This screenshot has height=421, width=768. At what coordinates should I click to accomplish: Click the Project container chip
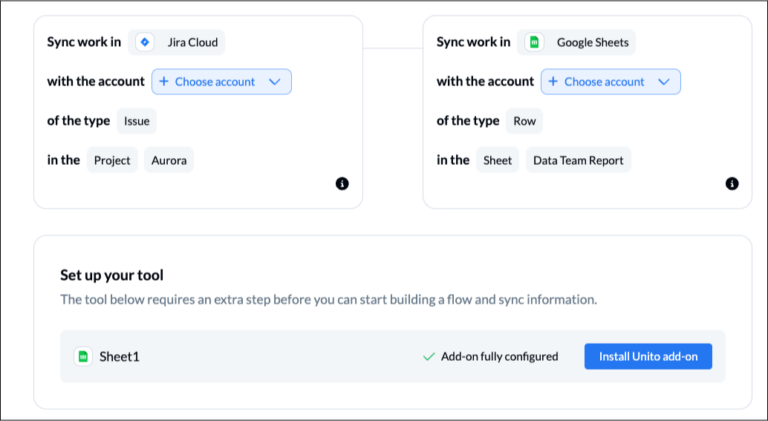coord(112,160)
